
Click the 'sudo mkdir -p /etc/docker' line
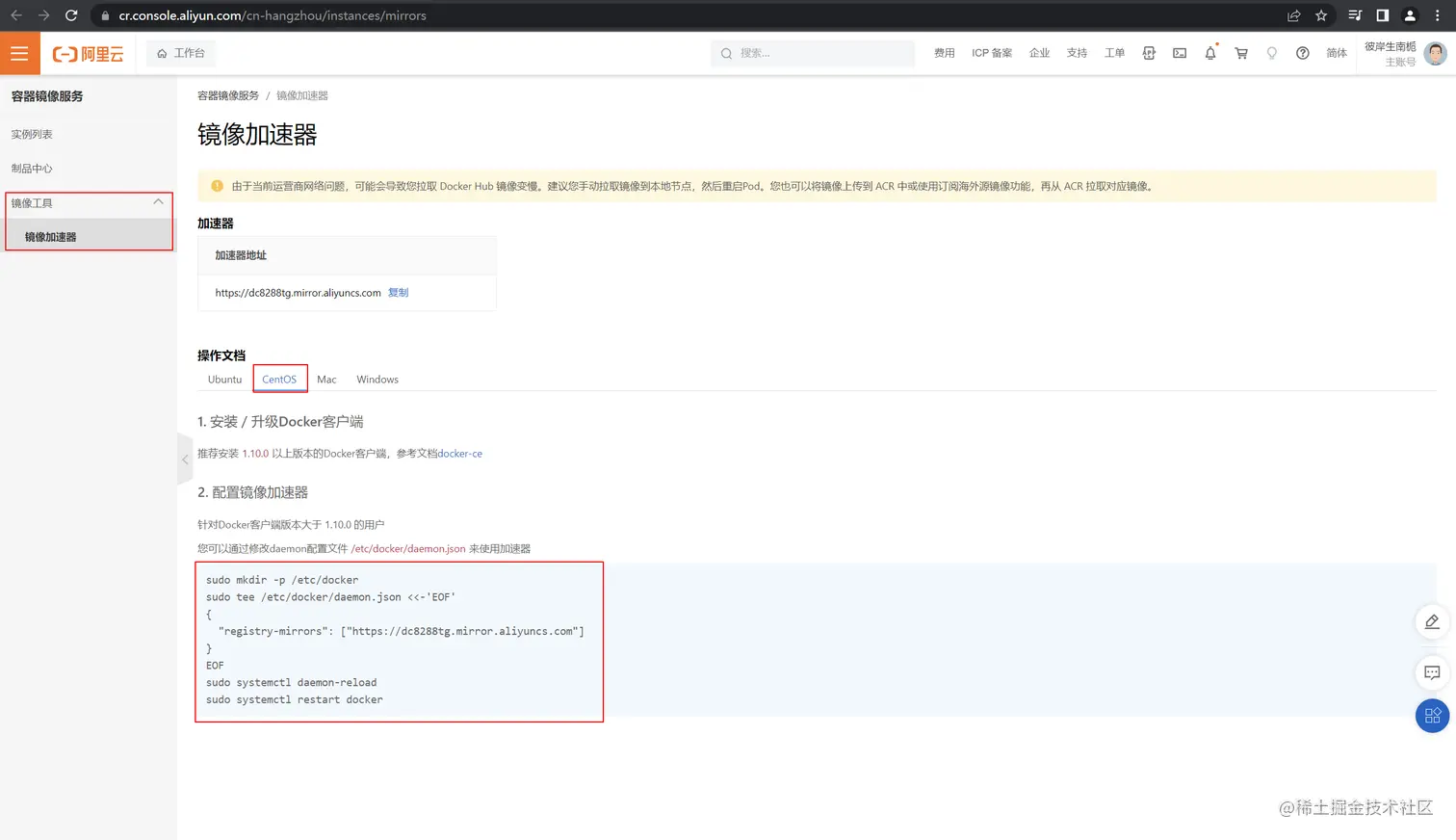282,580
